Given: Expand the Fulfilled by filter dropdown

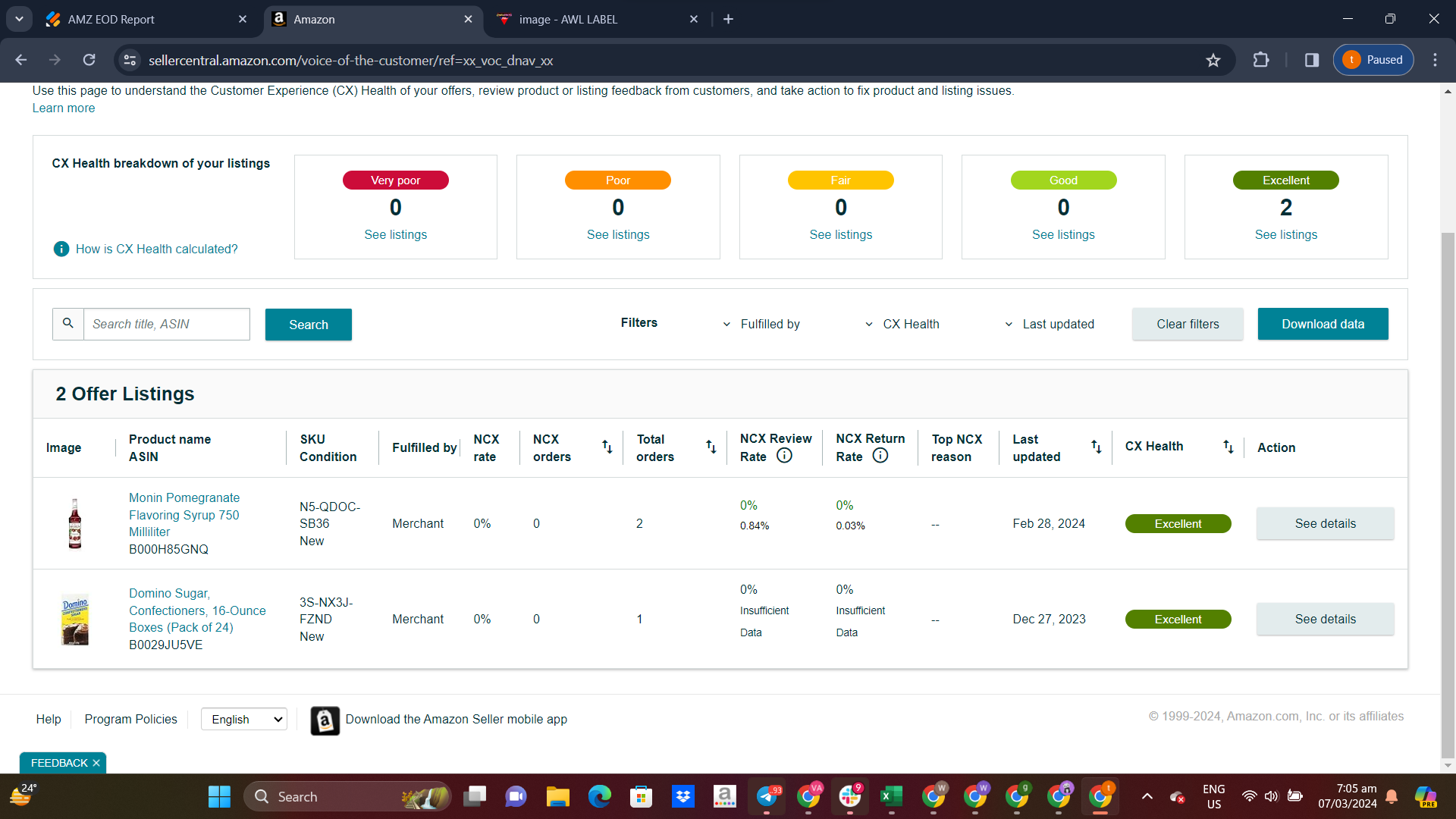Looking at the screenshot, I should (x=763, y=324).
